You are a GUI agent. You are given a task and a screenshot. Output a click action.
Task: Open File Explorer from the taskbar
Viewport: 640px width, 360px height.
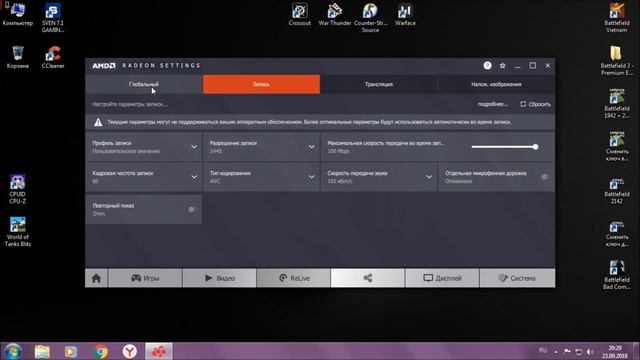(42, 351)
